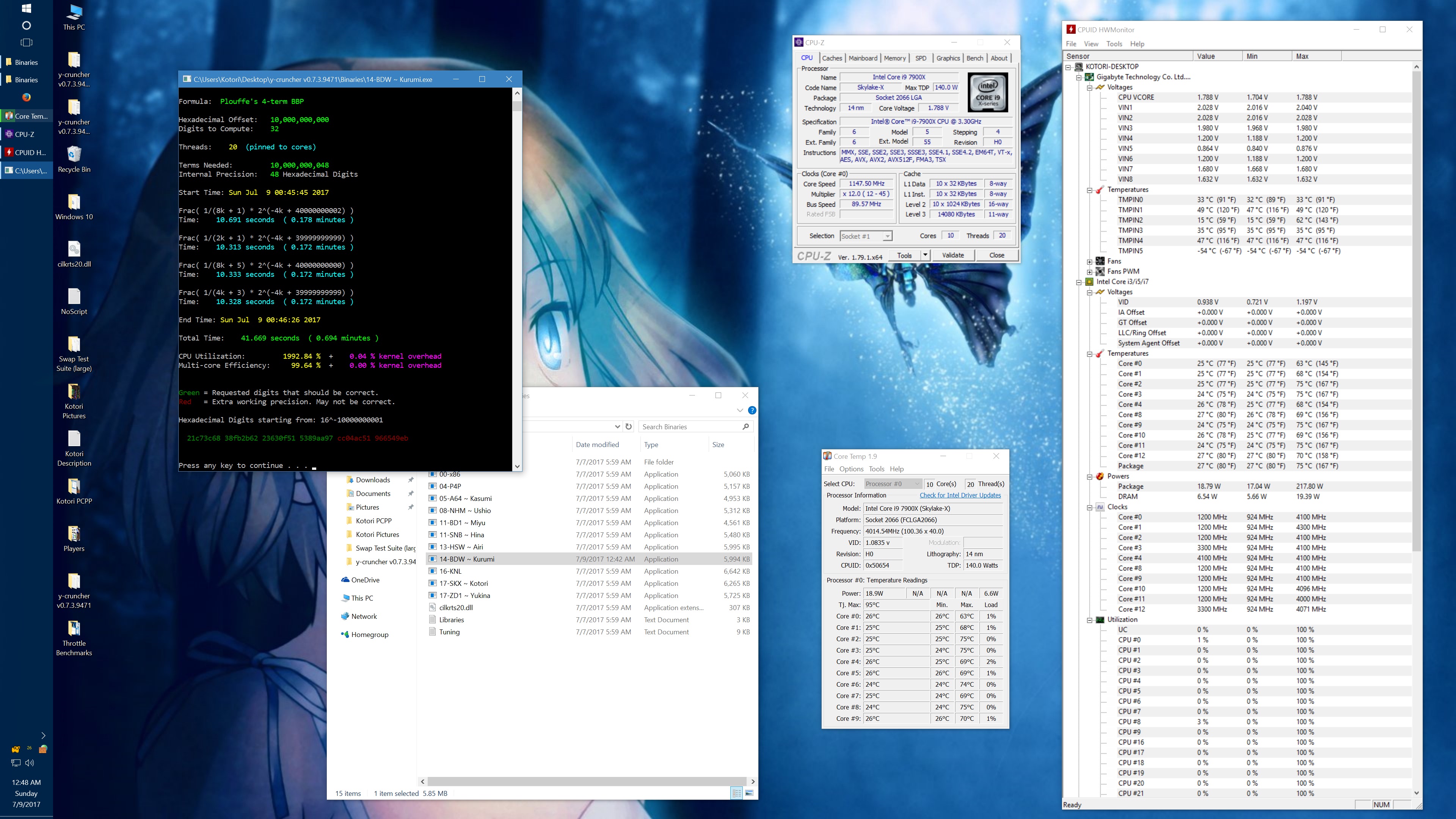The width and height of the screenshot is (1456, 819).
Task: Click the refresh icon in File Explorer
Action: 629,427
